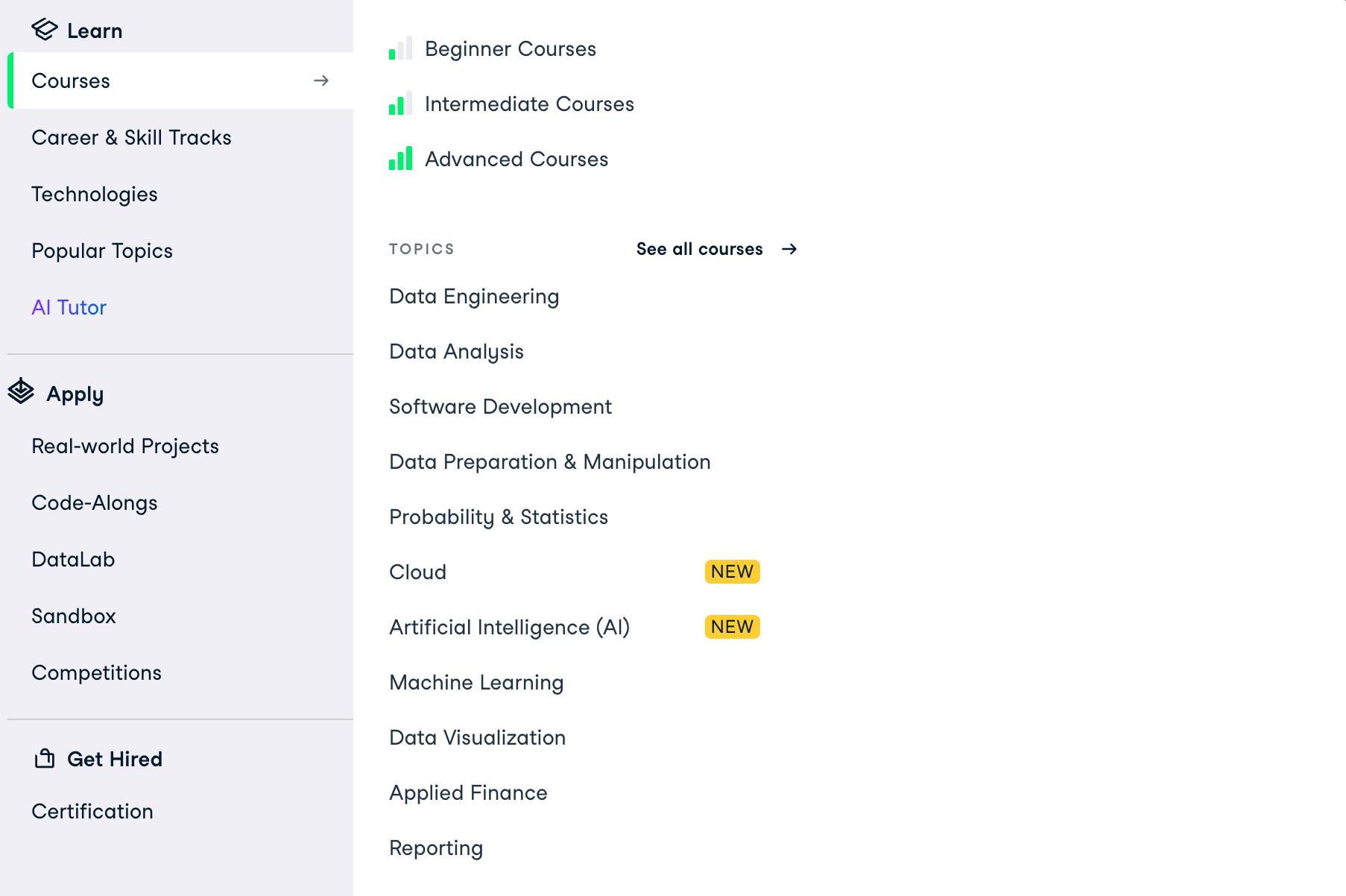This screenshot has width=1346, height=896.
Task: Click the Apply section diamond icon
Action: tap(21, 391)
